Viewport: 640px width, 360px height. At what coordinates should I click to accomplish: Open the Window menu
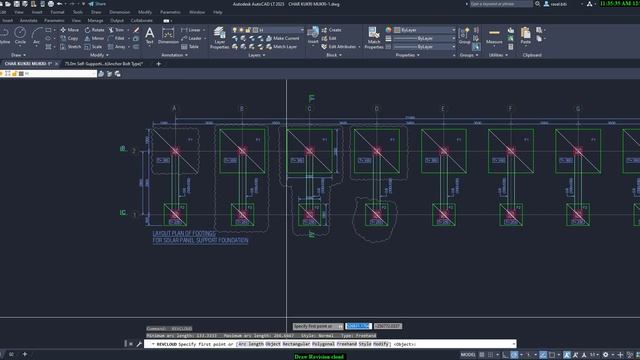point(197,12)
